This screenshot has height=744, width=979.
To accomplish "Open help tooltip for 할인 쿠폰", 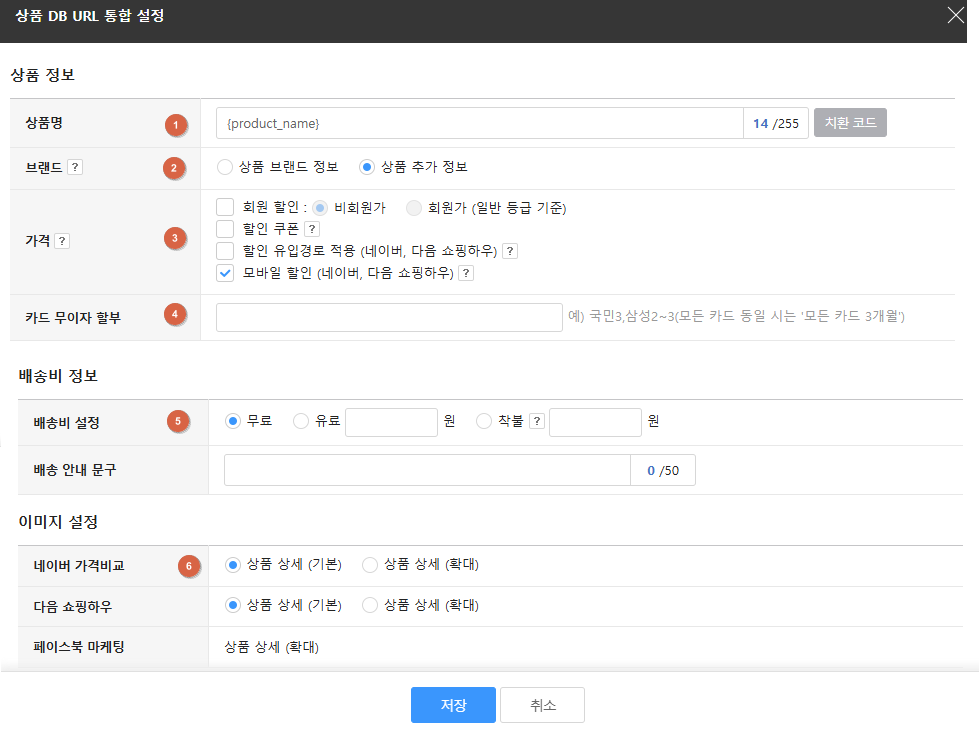I will 311,229.
